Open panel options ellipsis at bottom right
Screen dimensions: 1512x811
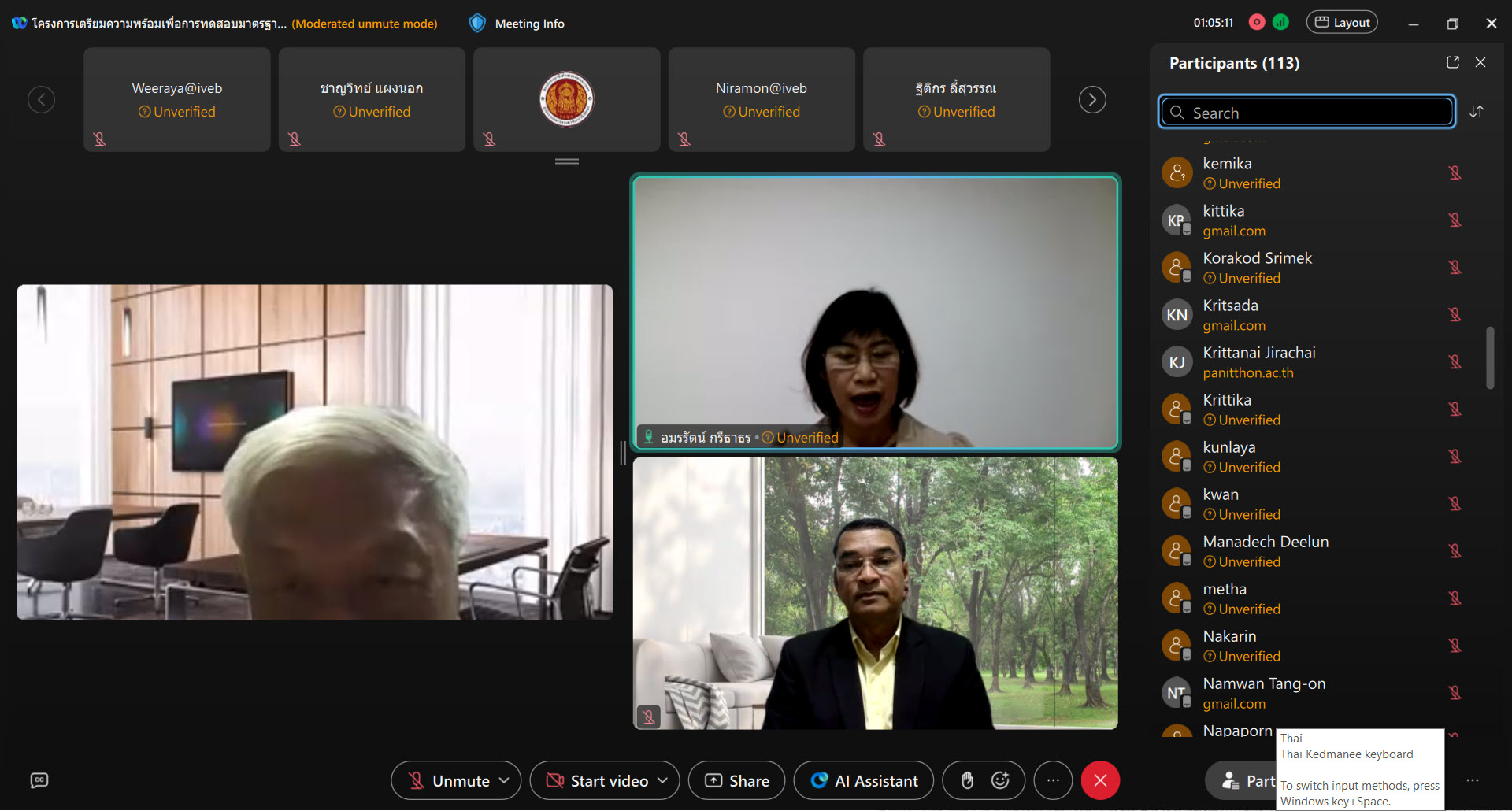(1473, 780)
